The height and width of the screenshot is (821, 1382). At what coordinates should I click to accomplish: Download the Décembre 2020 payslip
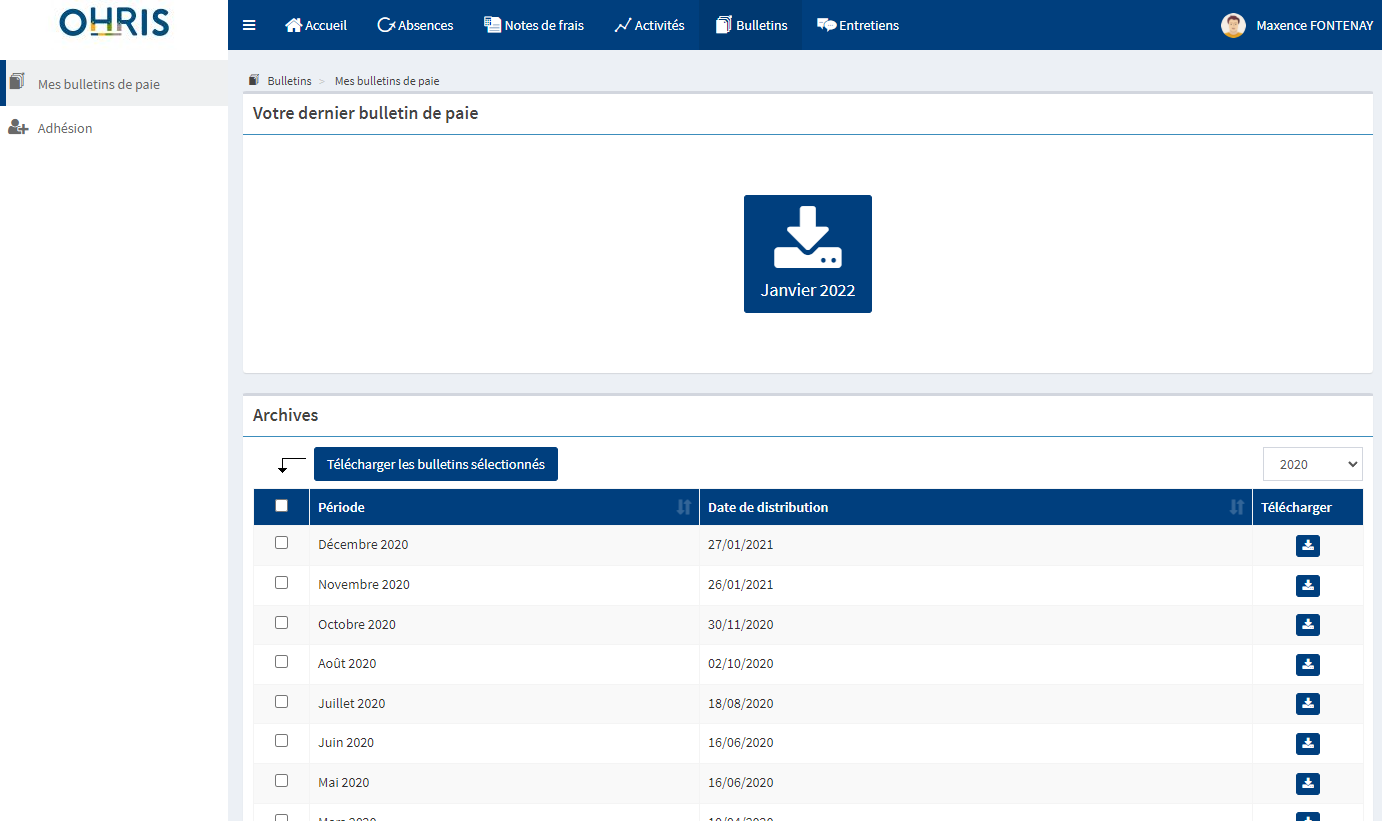(x=1307, y=546)
